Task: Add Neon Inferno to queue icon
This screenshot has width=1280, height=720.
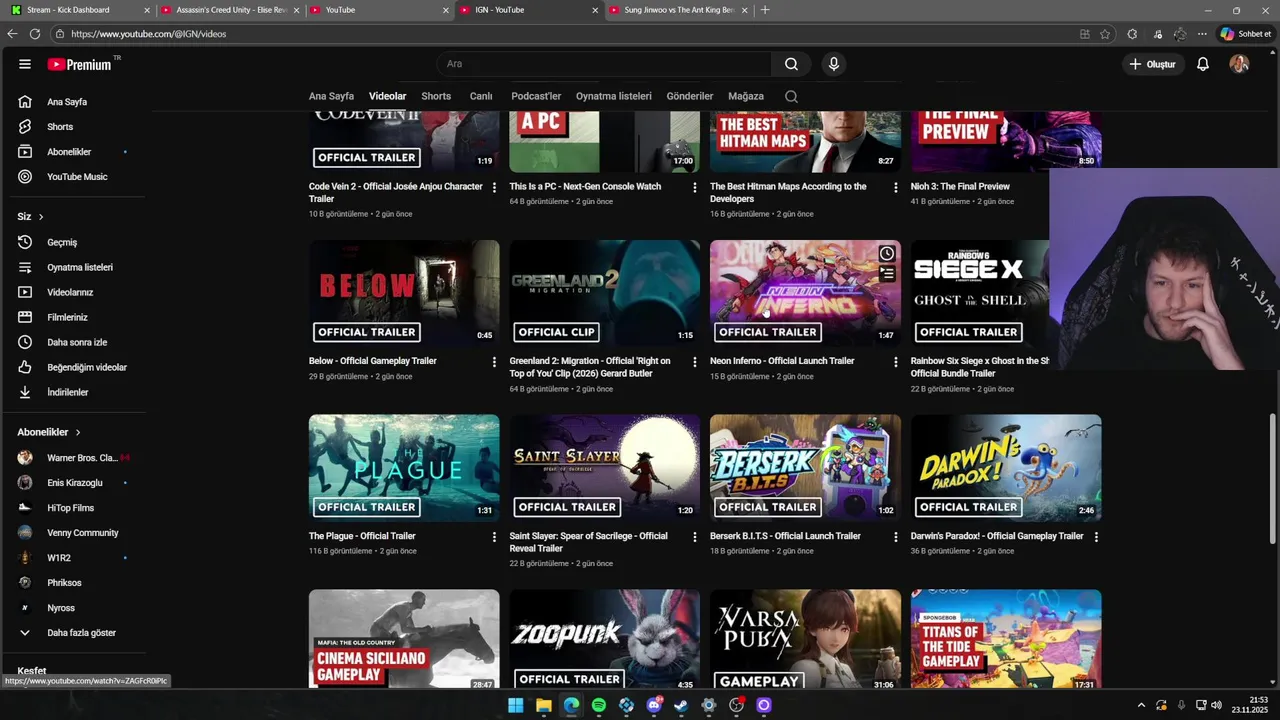Action: 887,273
